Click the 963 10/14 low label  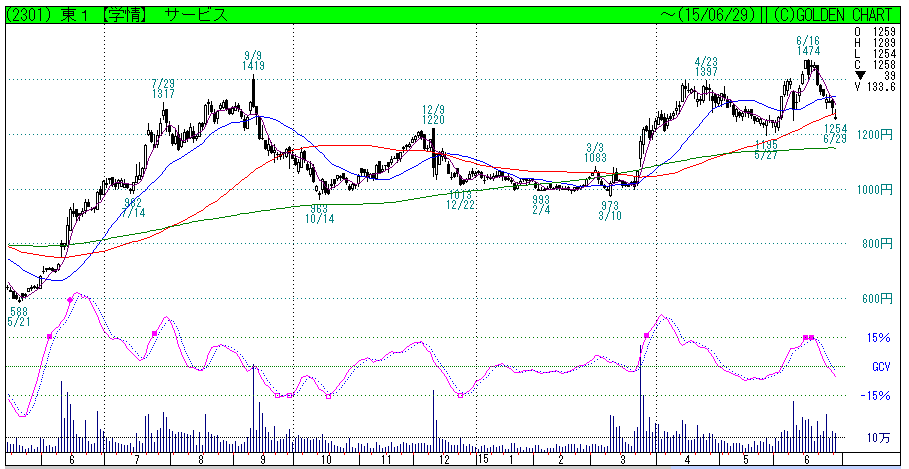tap(319, 213)
